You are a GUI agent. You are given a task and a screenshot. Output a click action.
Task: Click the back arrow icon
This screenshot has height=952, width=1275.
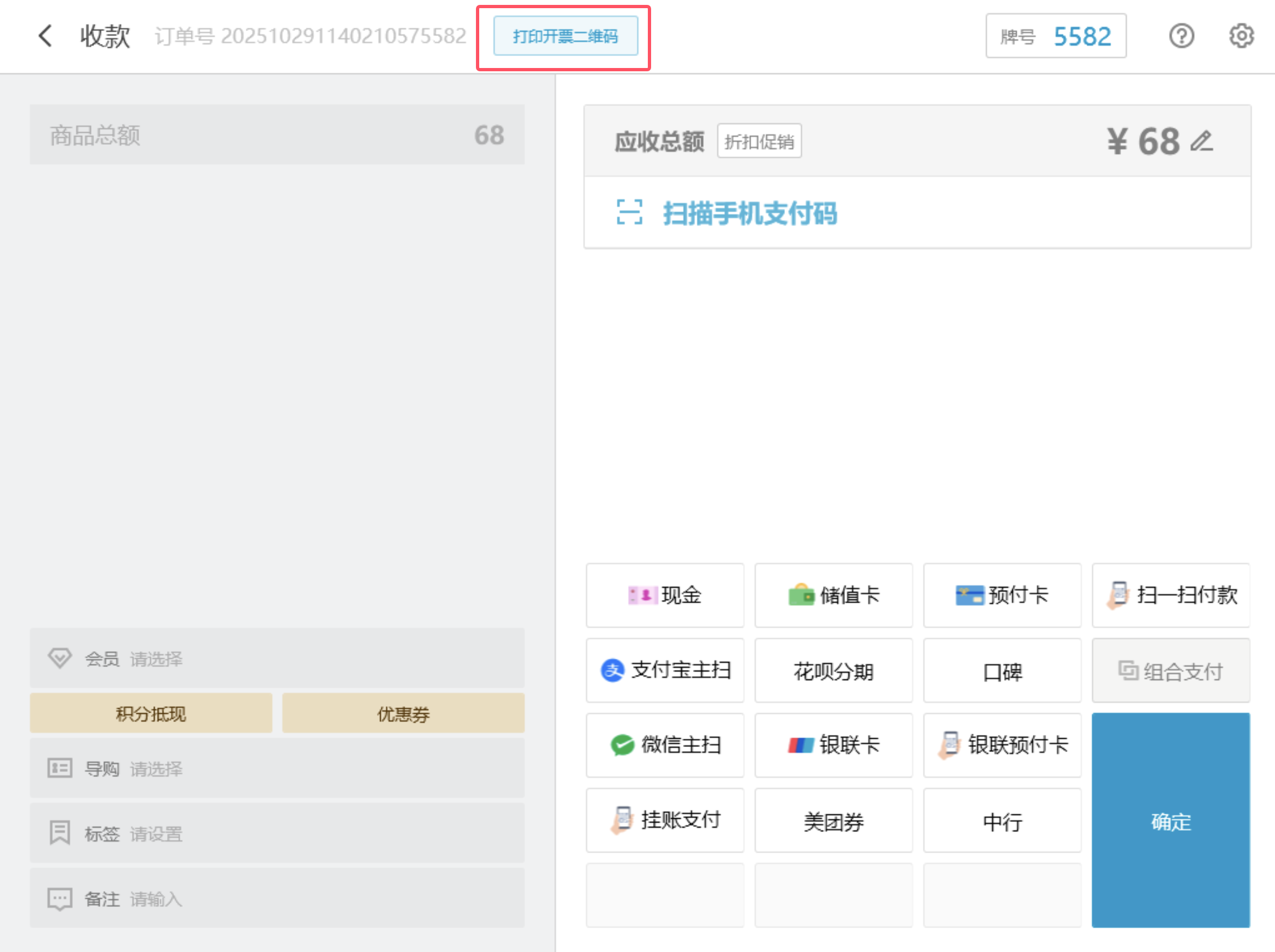[x=45, y=36]
